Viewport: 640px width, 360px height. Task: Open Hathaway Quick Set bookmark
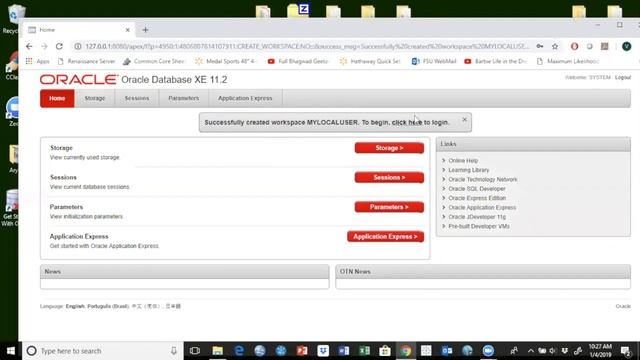[370, 61]
